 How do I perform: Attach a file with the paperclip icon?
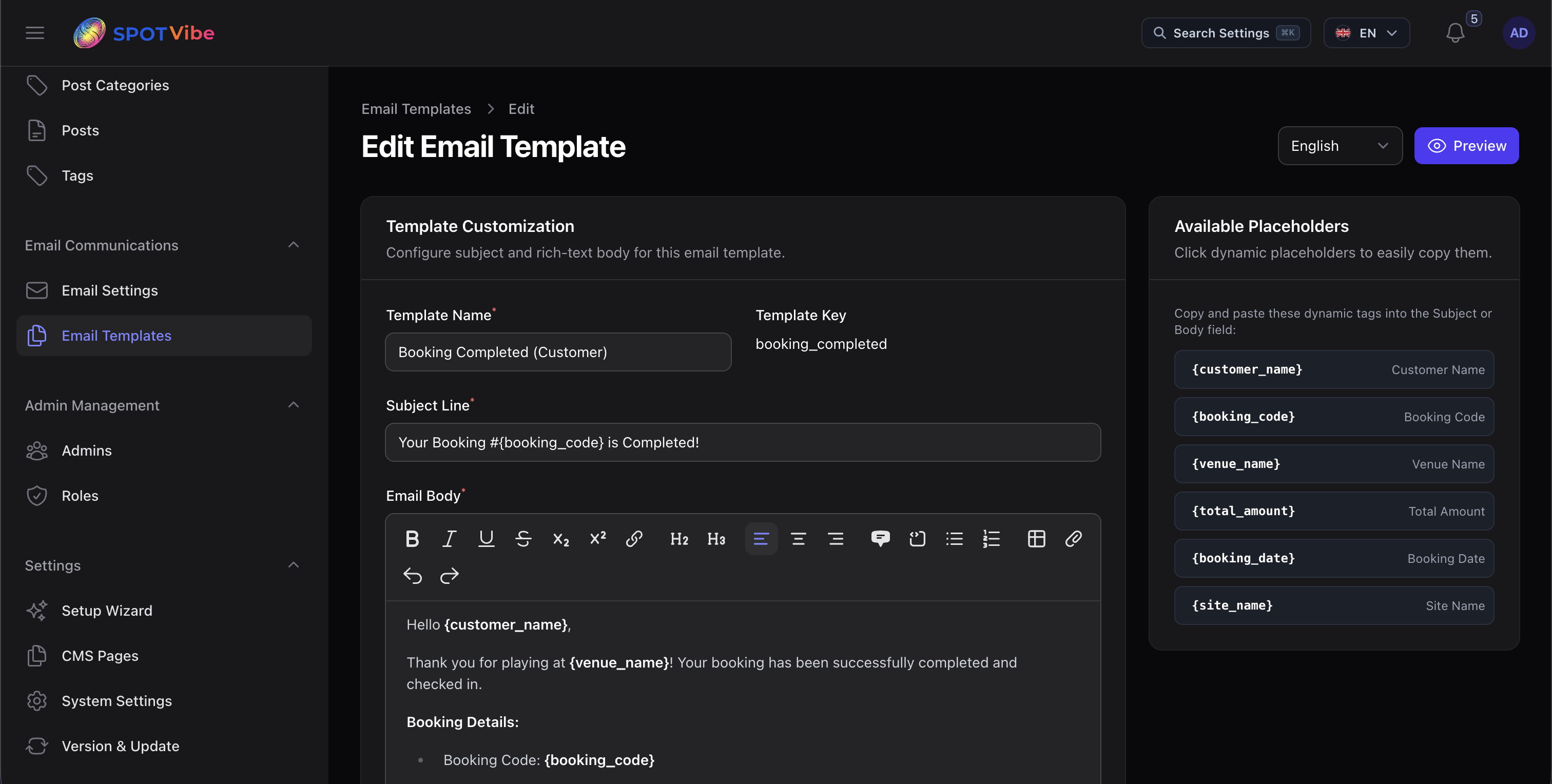(x=1074, y=538)
